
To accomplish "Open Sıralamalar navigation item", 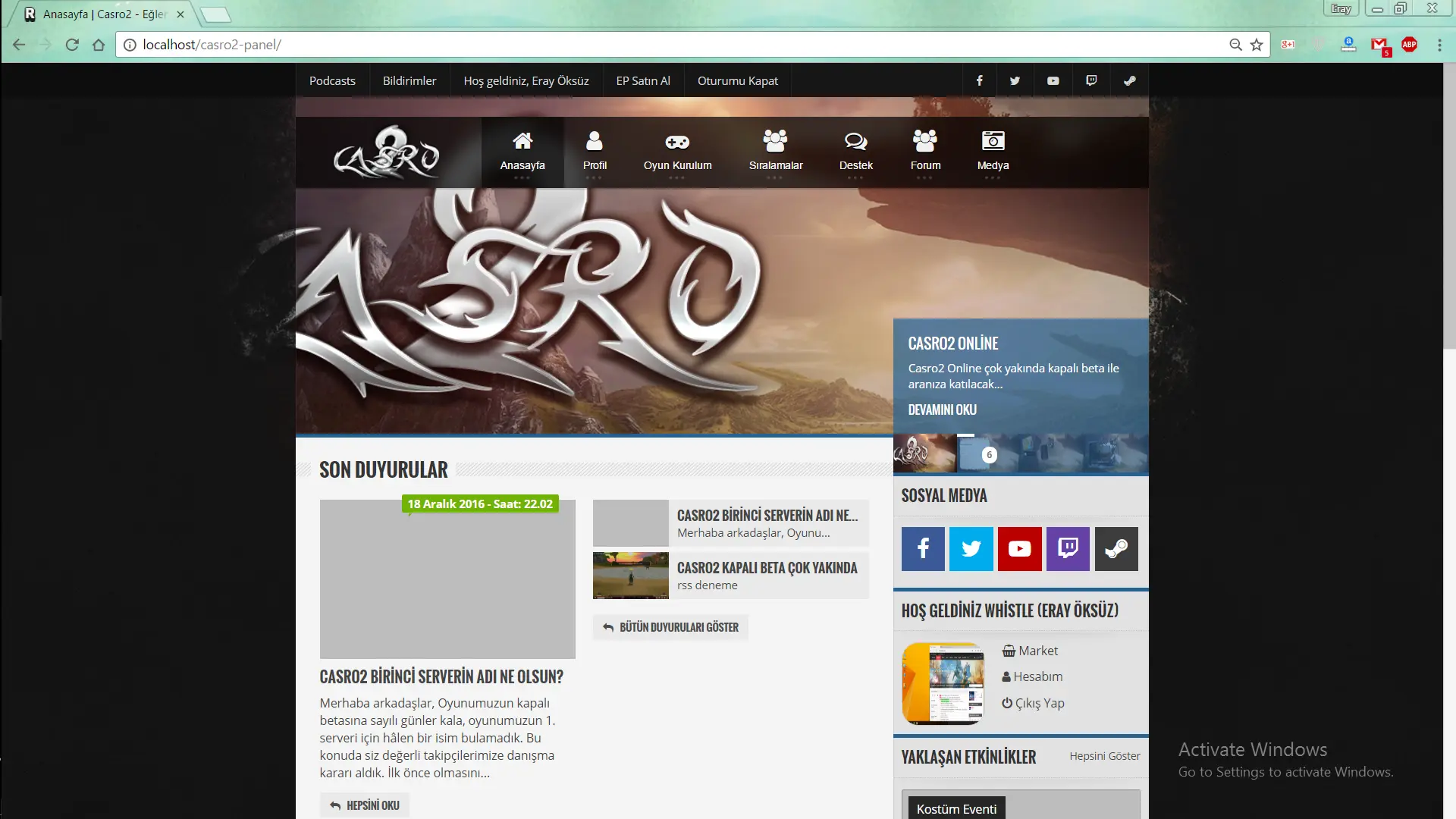I will (x=776, y=152).
